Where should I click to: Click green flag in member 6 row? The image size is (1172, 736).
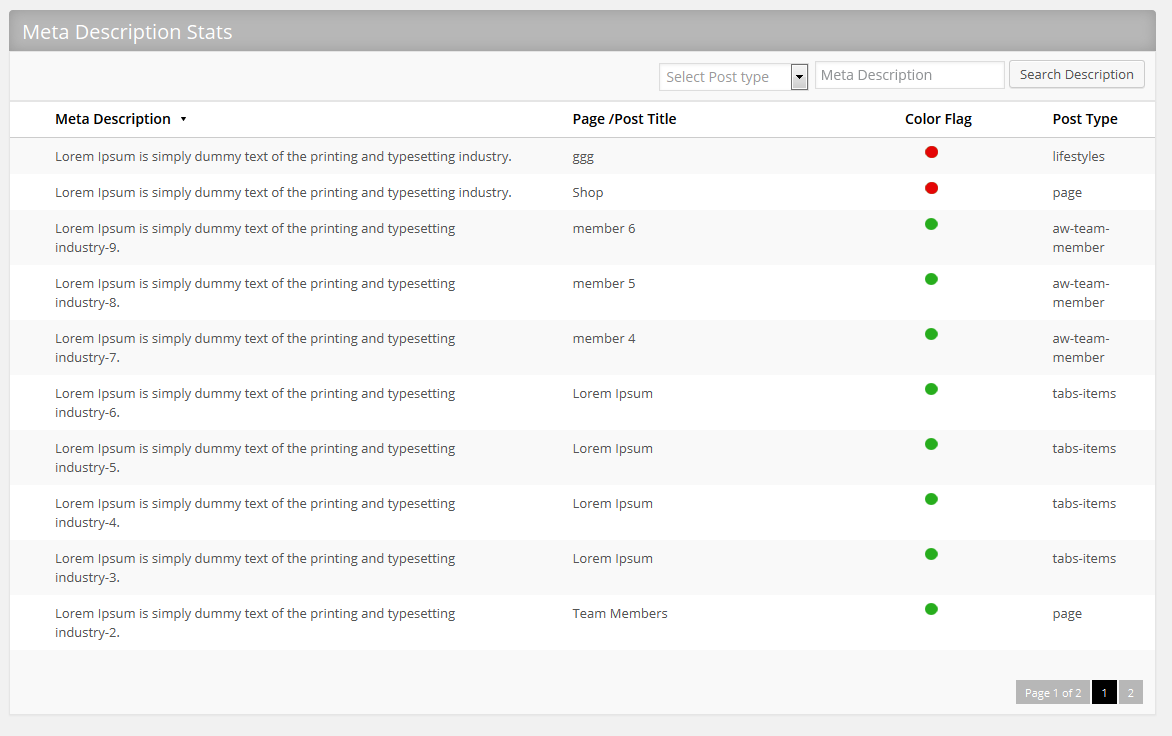931,224
